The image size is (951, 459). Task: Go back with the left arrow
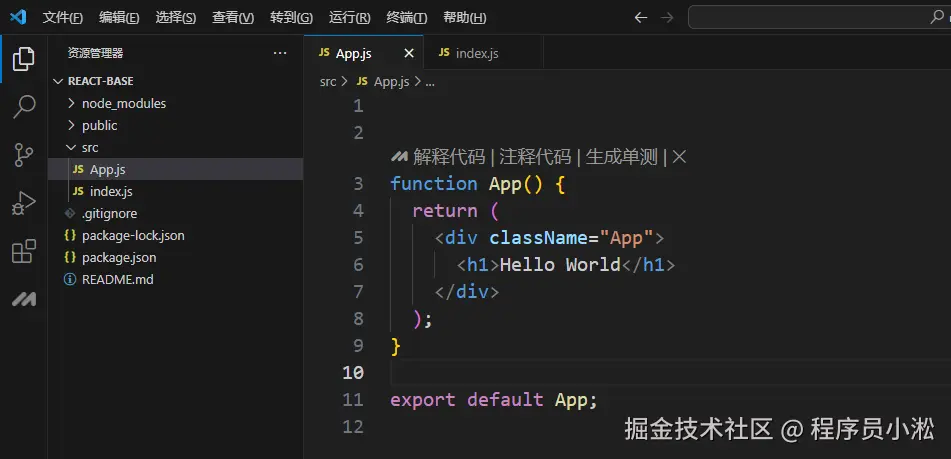(x=640, y=18)
